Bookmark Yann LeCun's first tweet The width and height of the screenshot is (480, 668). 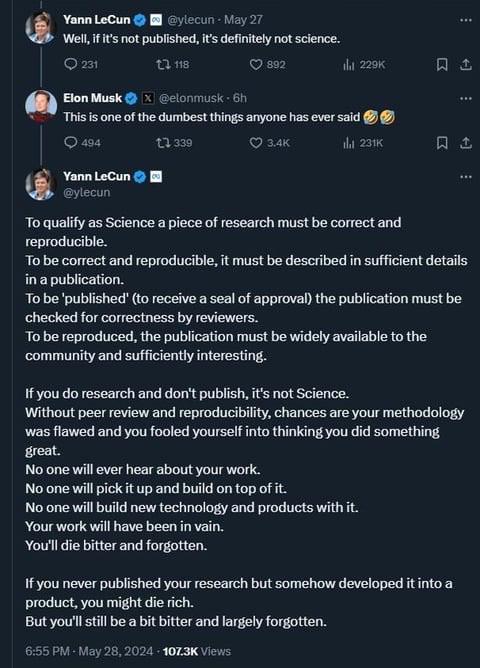pos(442,65)
